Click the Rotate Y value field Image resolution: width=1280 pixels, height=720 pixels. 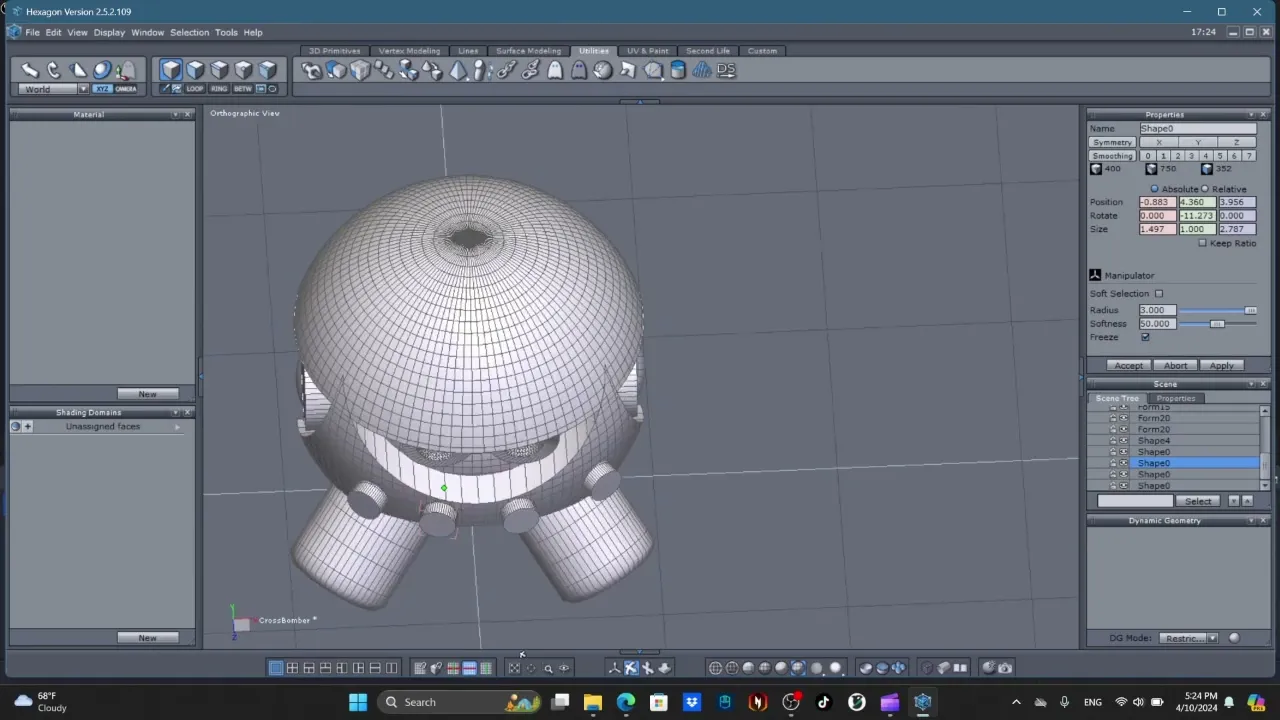tap(1196, 216)
